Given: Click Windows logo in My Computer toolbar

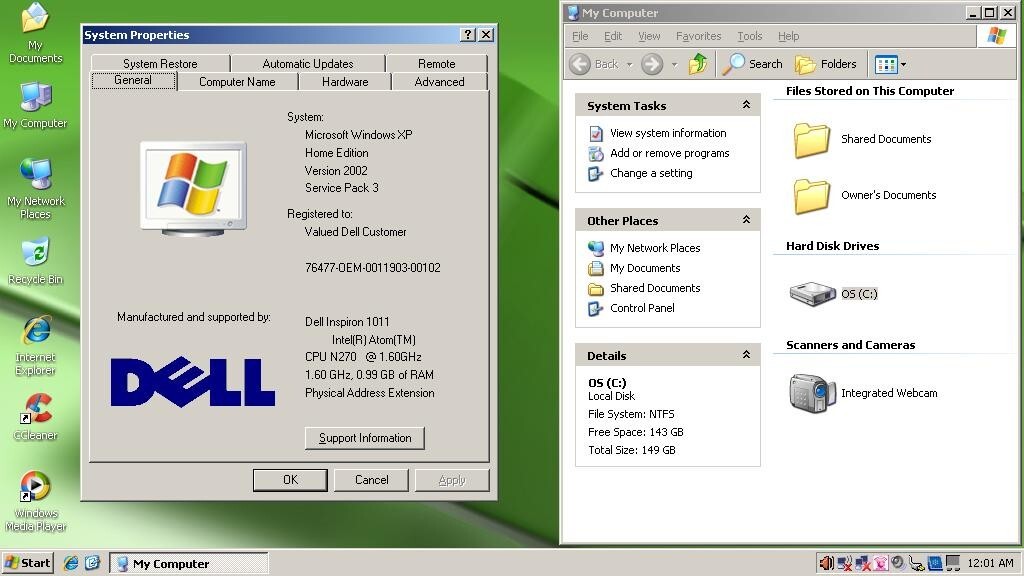Looking at the screenshot, I should (x=996, y=36).
